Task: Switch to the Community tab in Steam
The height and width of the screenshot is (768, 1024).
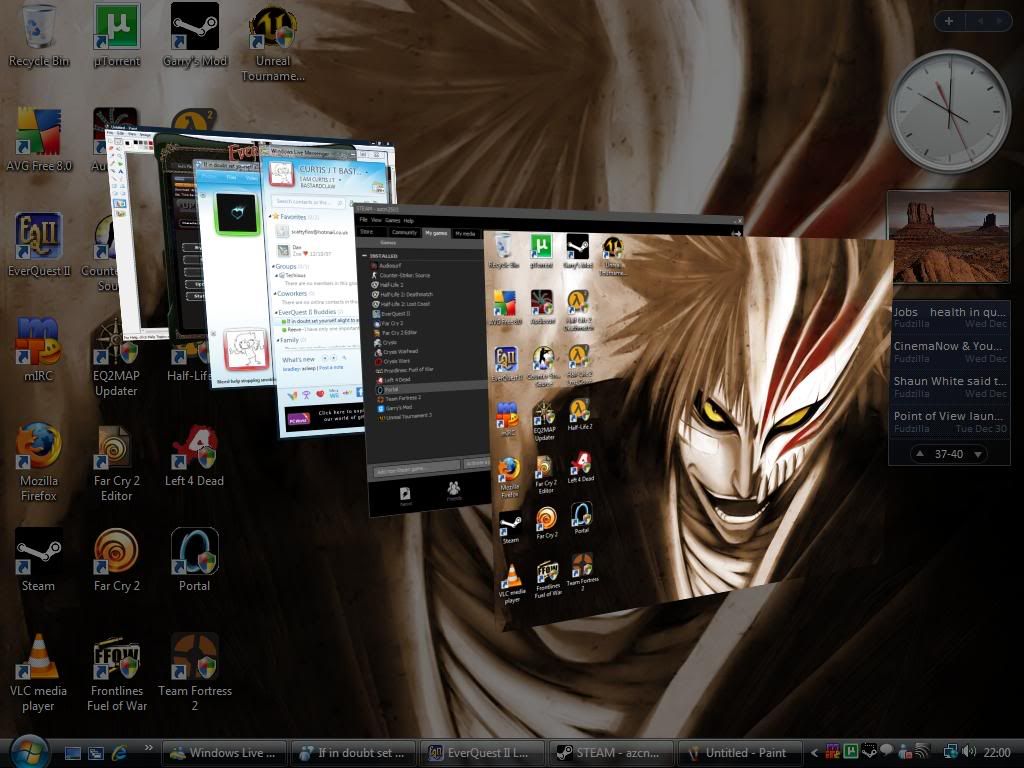Action: [x=404, y=232]
